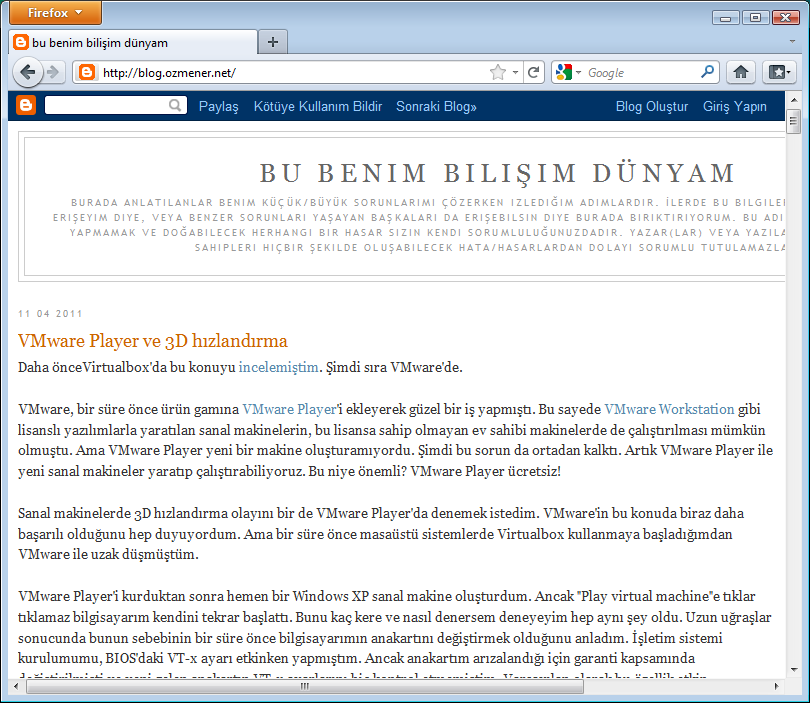Image resolution: width=810 pixels, height=703 pixels.
Task: Click the orange Blogger logo in navbar
Action: pyautogui.click(x=26, y=105)
